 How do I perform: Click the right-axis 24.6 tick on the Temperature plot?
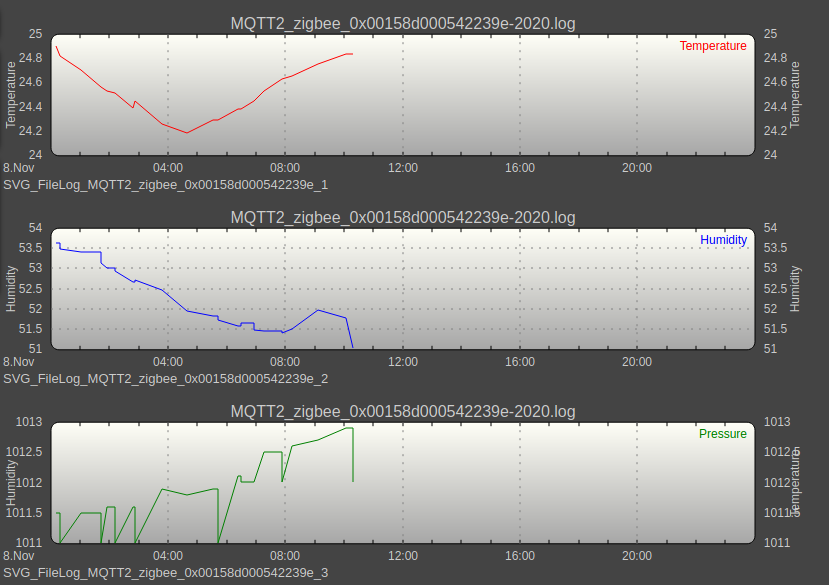point(776,82)
